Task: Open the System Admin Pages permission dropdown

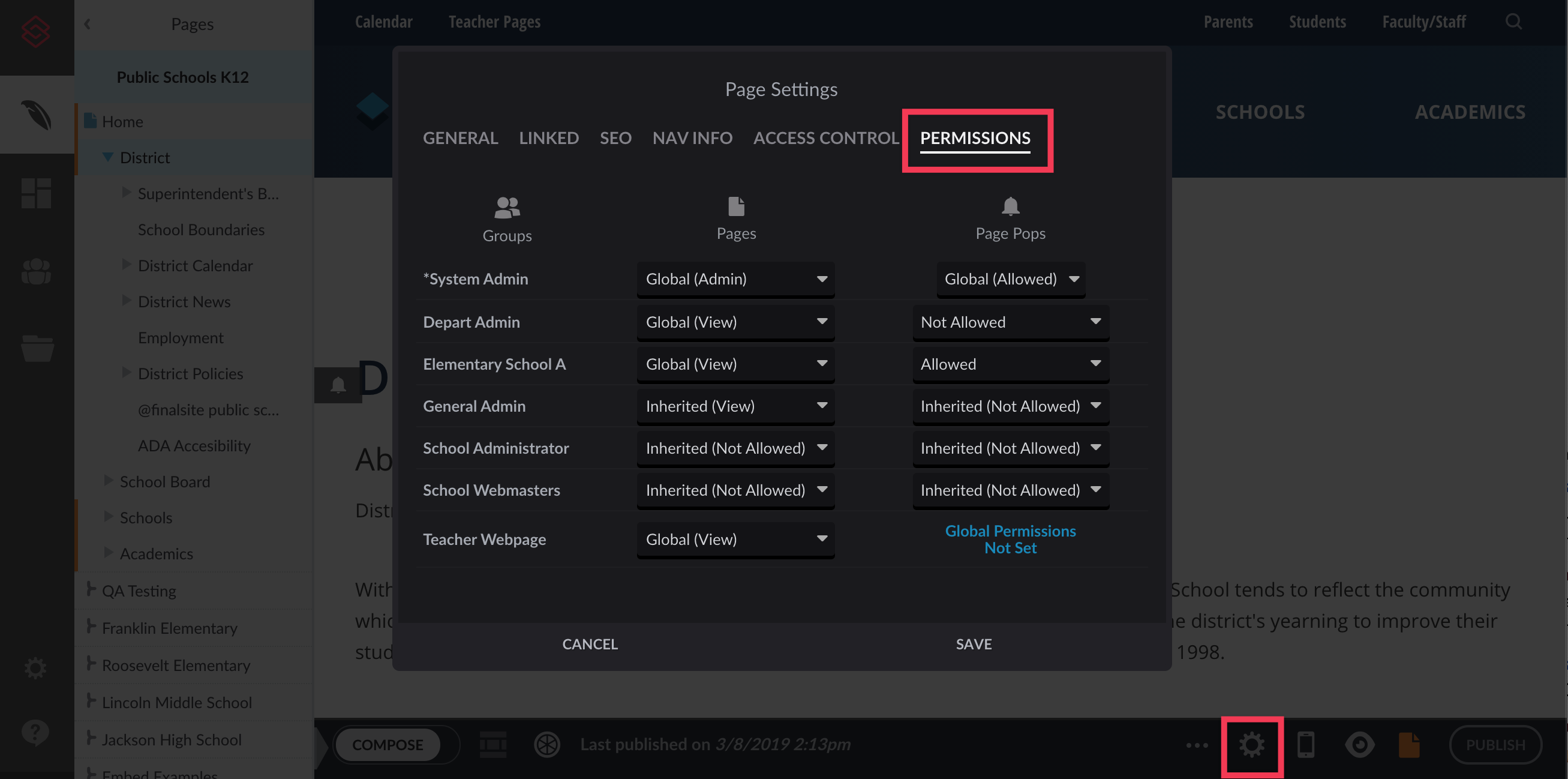Action: 735,279
